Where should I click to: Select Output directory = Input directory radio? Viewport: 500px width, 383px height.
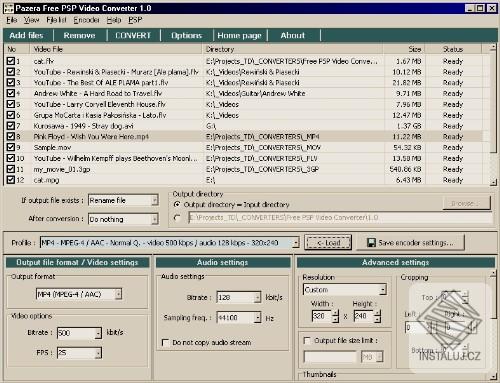[x=177, y=204]
